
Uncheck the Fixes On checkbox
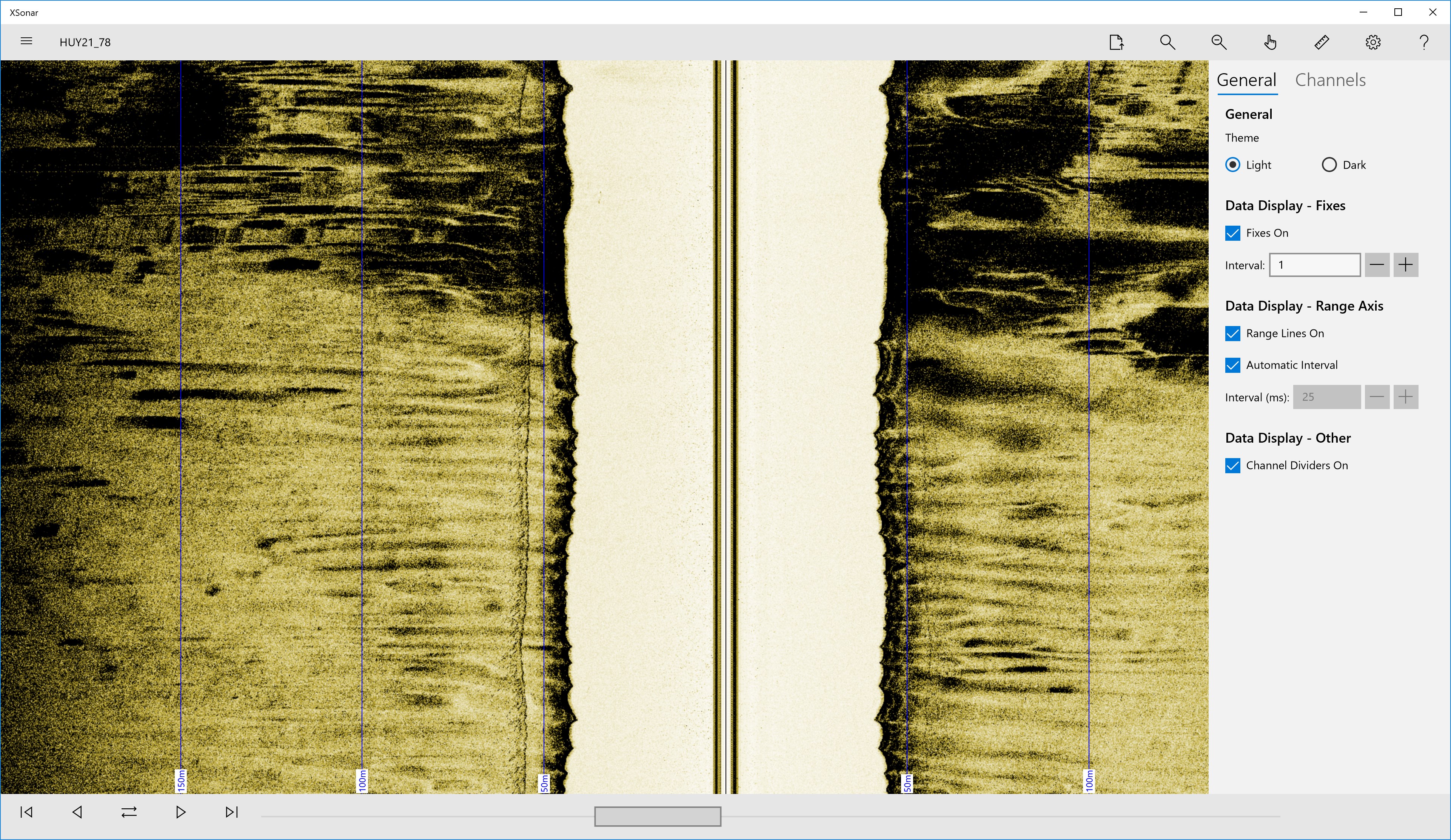coord(1232,233)
